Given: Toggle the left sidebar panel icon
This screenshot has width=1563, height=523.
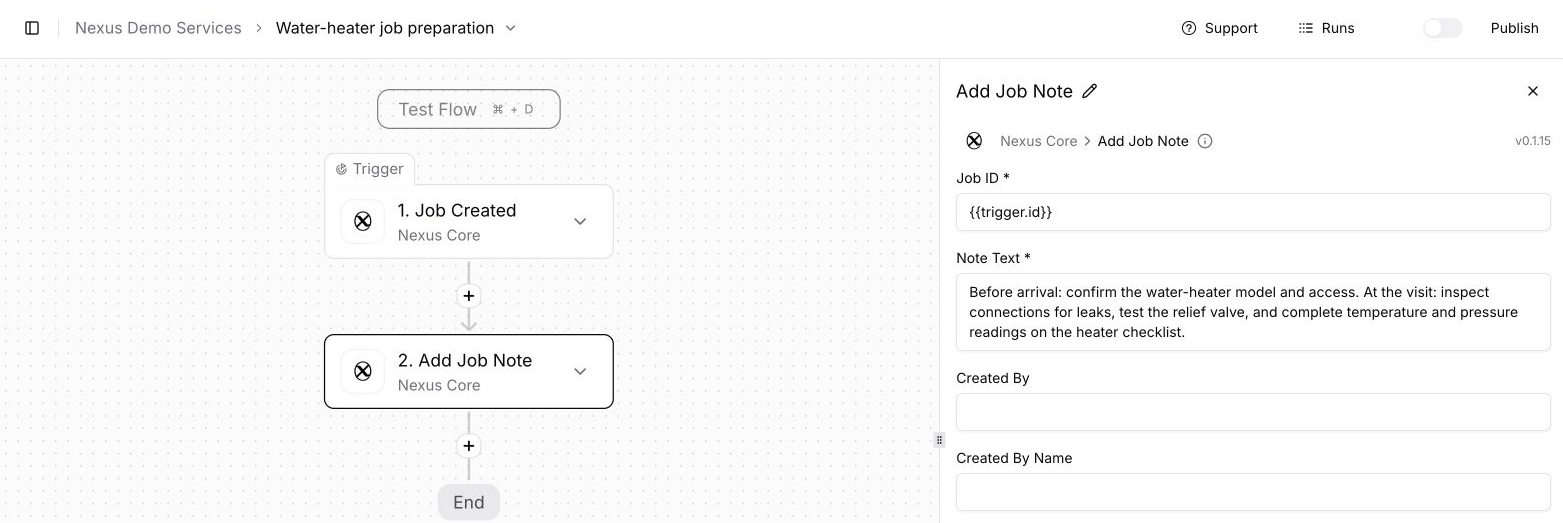Looking at the screenshot, I should tap(32, 28).
